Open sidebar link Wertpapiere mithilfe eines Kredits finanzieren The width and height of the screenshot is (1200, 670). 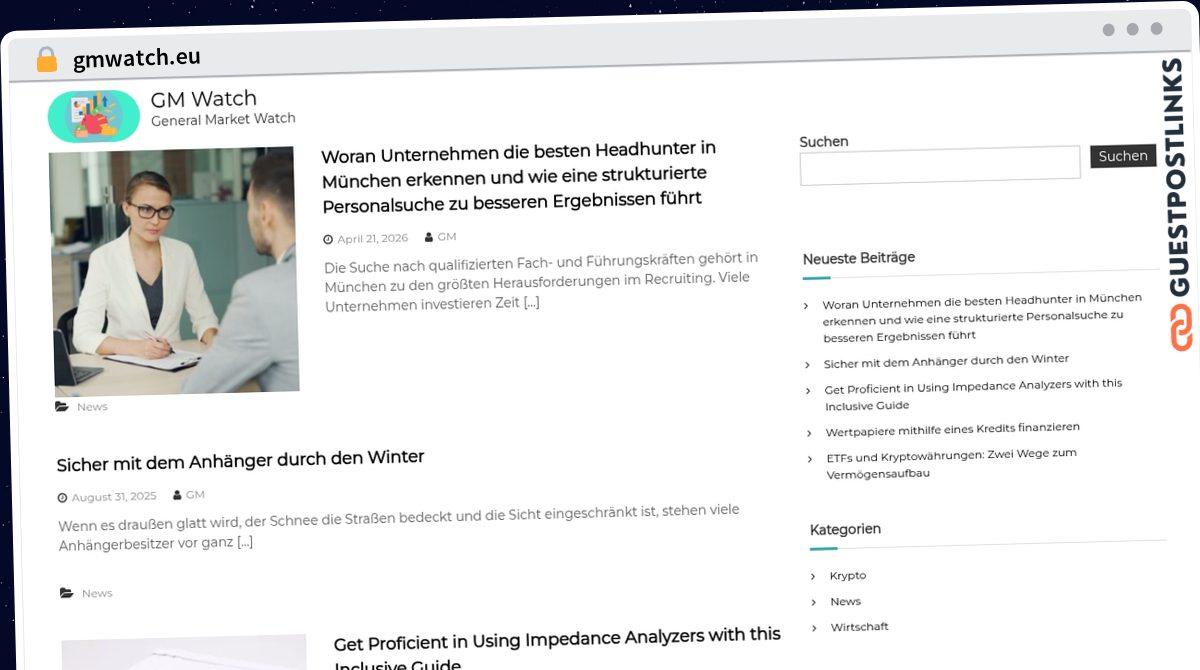point(952,430)
